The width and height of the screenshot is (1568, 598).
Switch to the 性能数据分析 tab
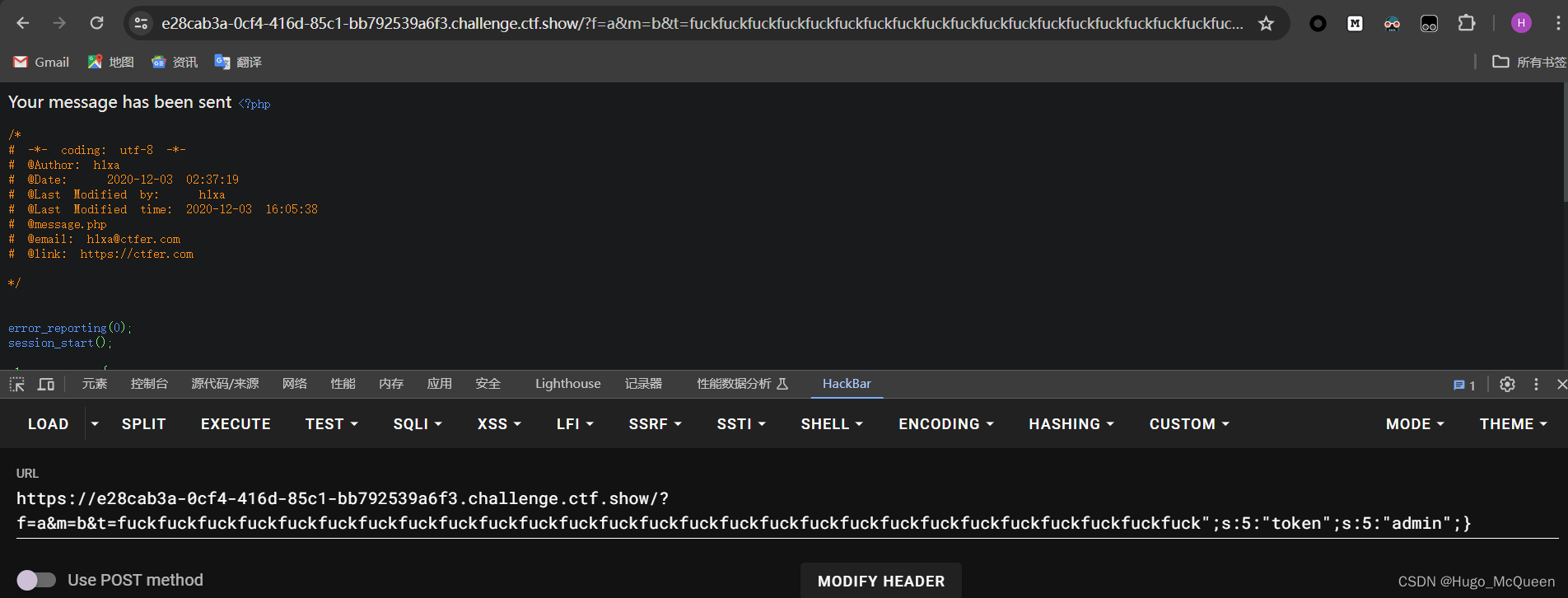coord(742,384)
